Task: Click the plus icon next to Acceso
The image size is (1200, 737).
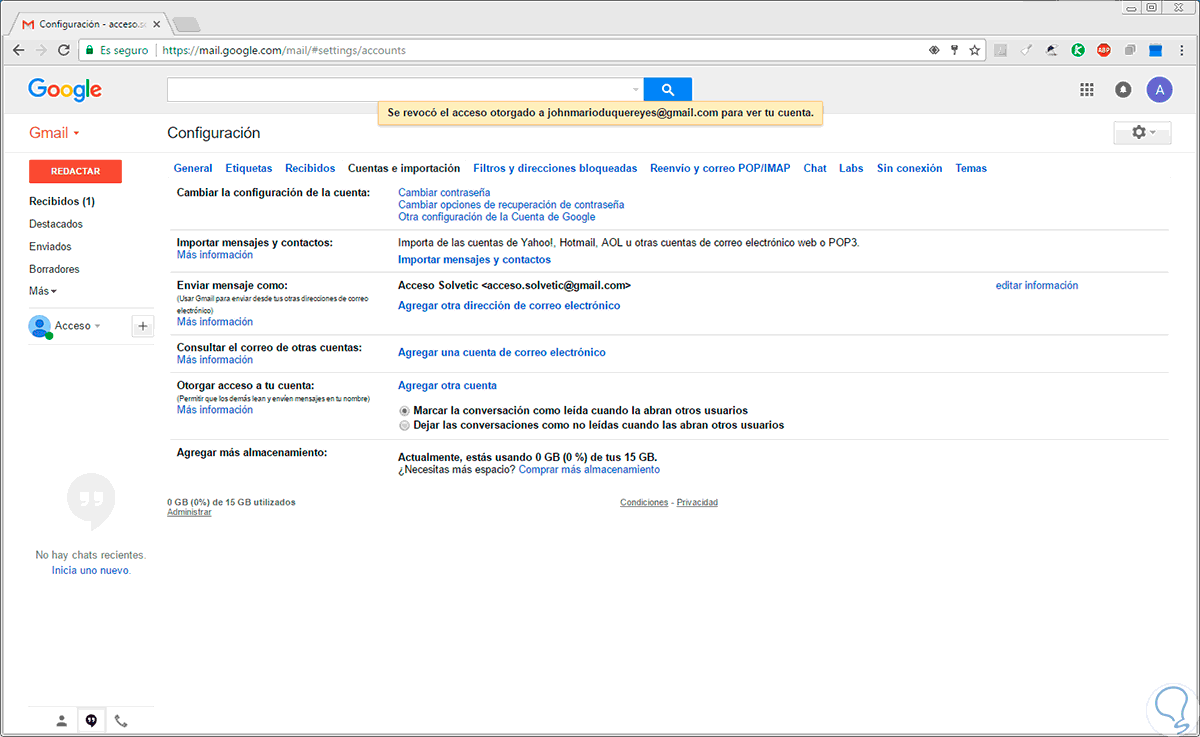Action: [142, 326]
